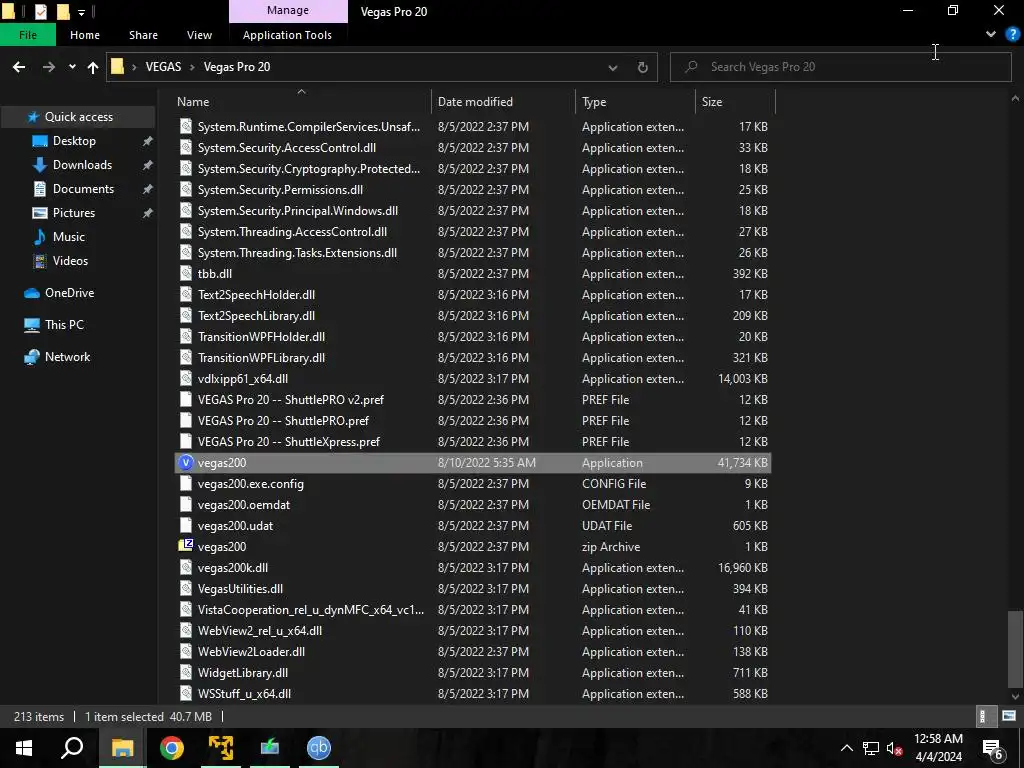Viewport: 1024px width, 768px height.
Task: Open qBittorrent from the taskbar
Action: click(319, 748)
